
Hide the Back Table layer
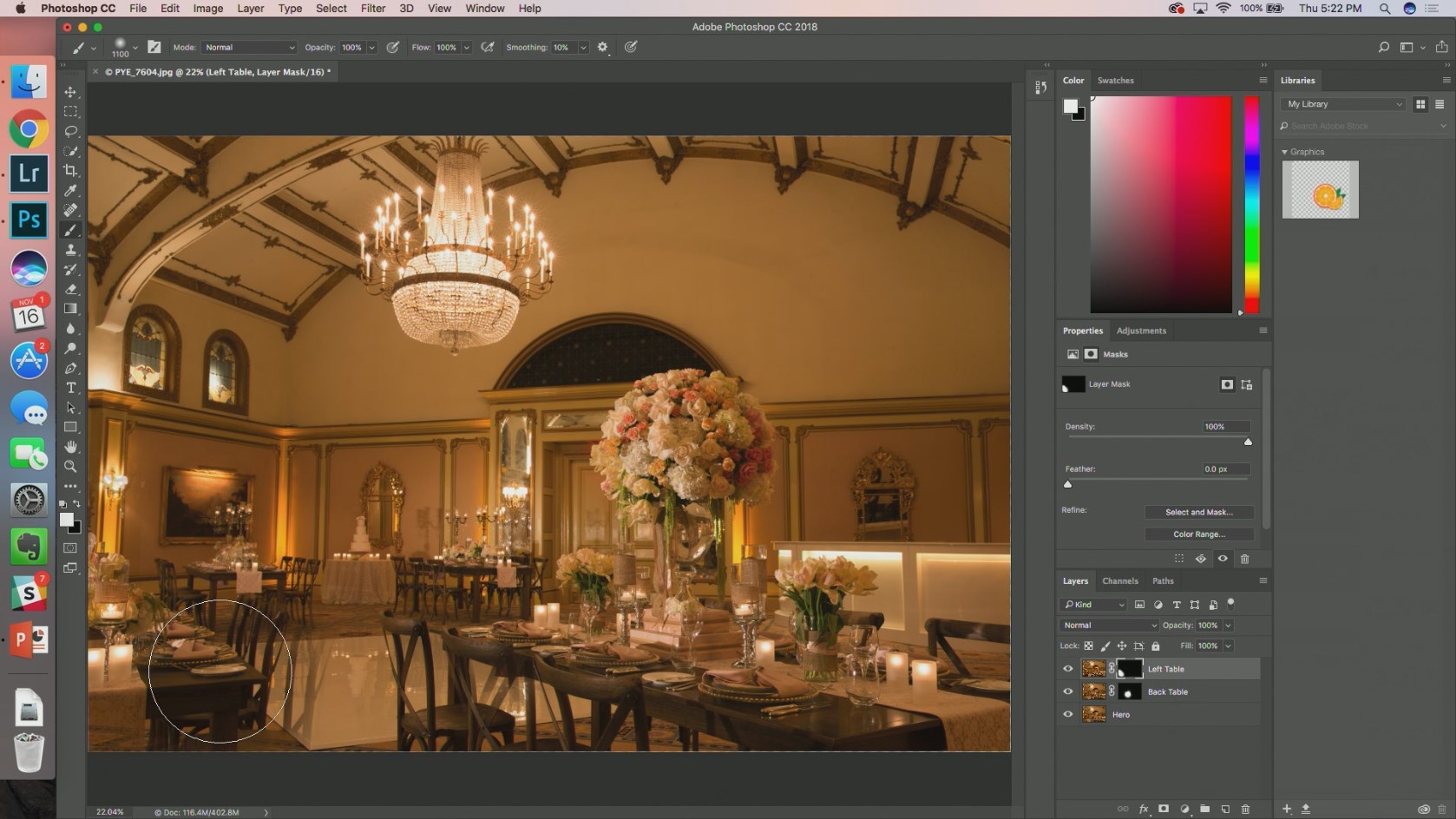pyautogui.click(x=1068, y=691)
